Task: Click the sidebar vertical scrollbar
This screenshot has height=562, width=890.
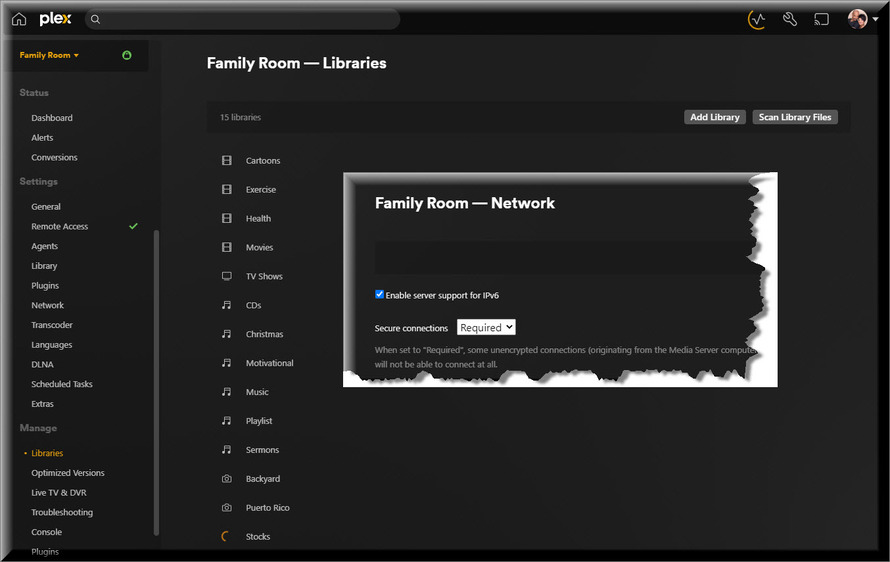Action: [x=156, y=383]
